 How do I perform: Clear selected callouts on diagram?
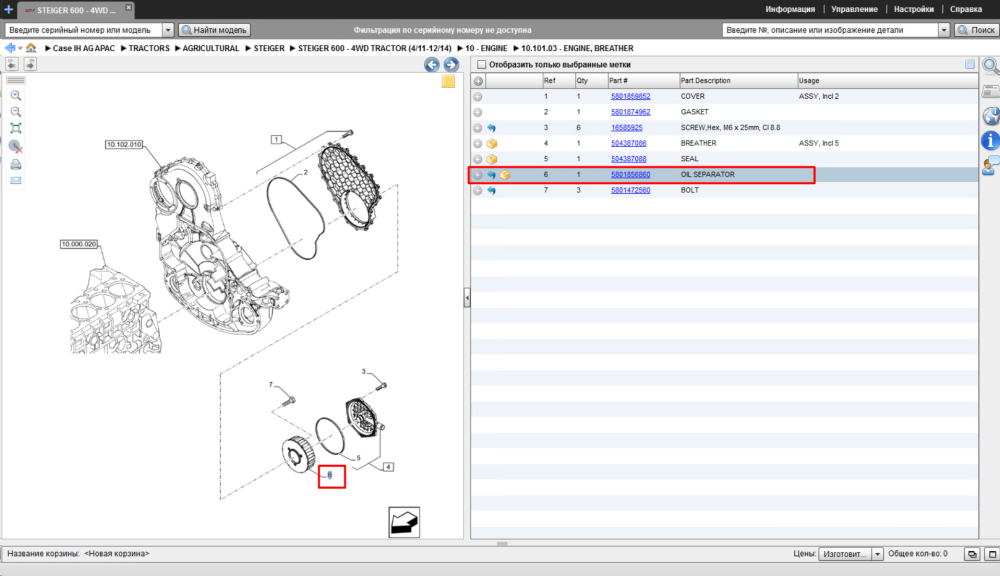click(16, 147)
